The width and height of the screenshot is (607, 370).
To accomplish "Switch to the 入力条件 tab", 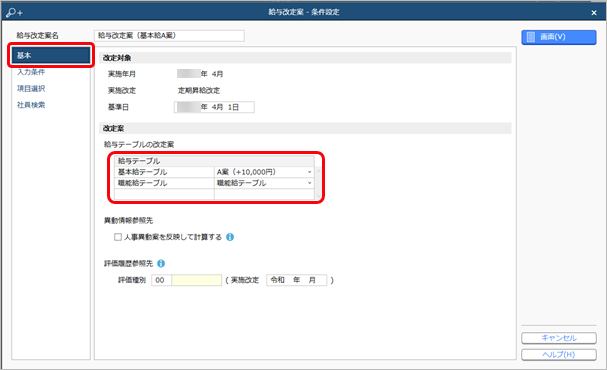I will pyautogui.click(x=31, y=72).
